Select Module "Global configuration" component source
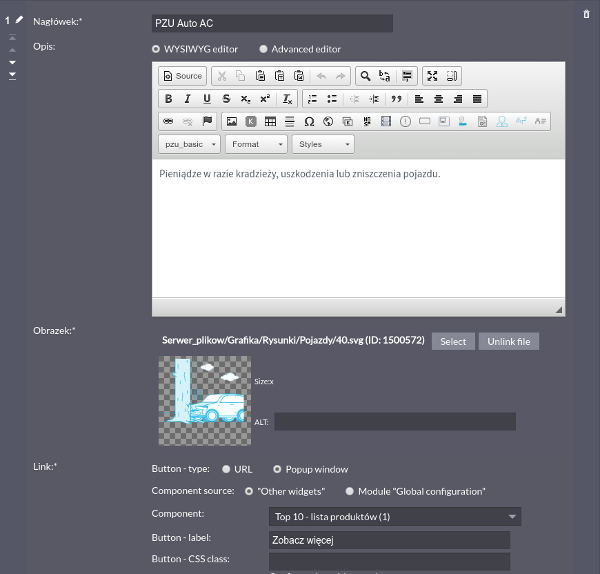 click(349, 491)
